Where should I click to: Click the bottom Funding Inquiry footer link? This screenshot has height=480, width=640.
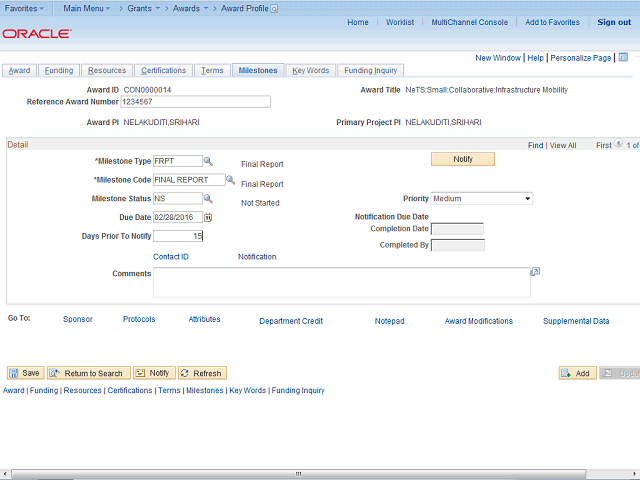point(298,391)
